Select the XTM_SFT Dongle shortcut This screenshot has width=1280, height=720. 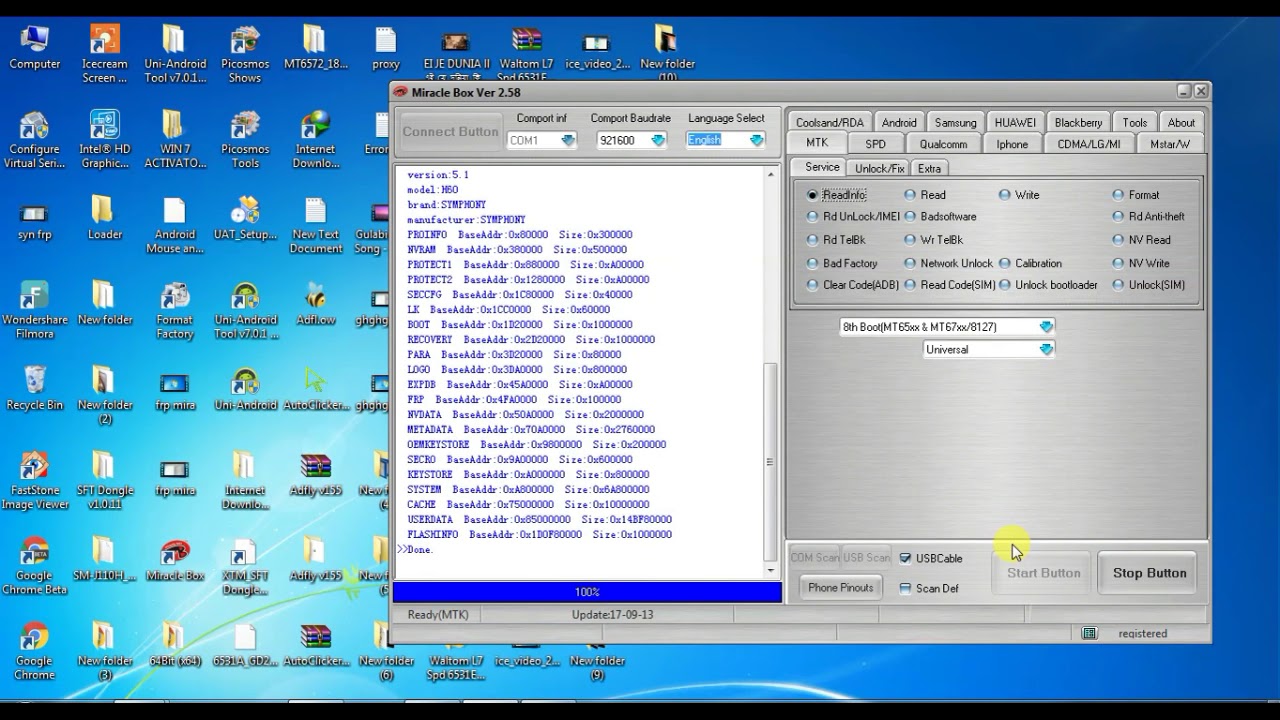(x=244, y=567)
